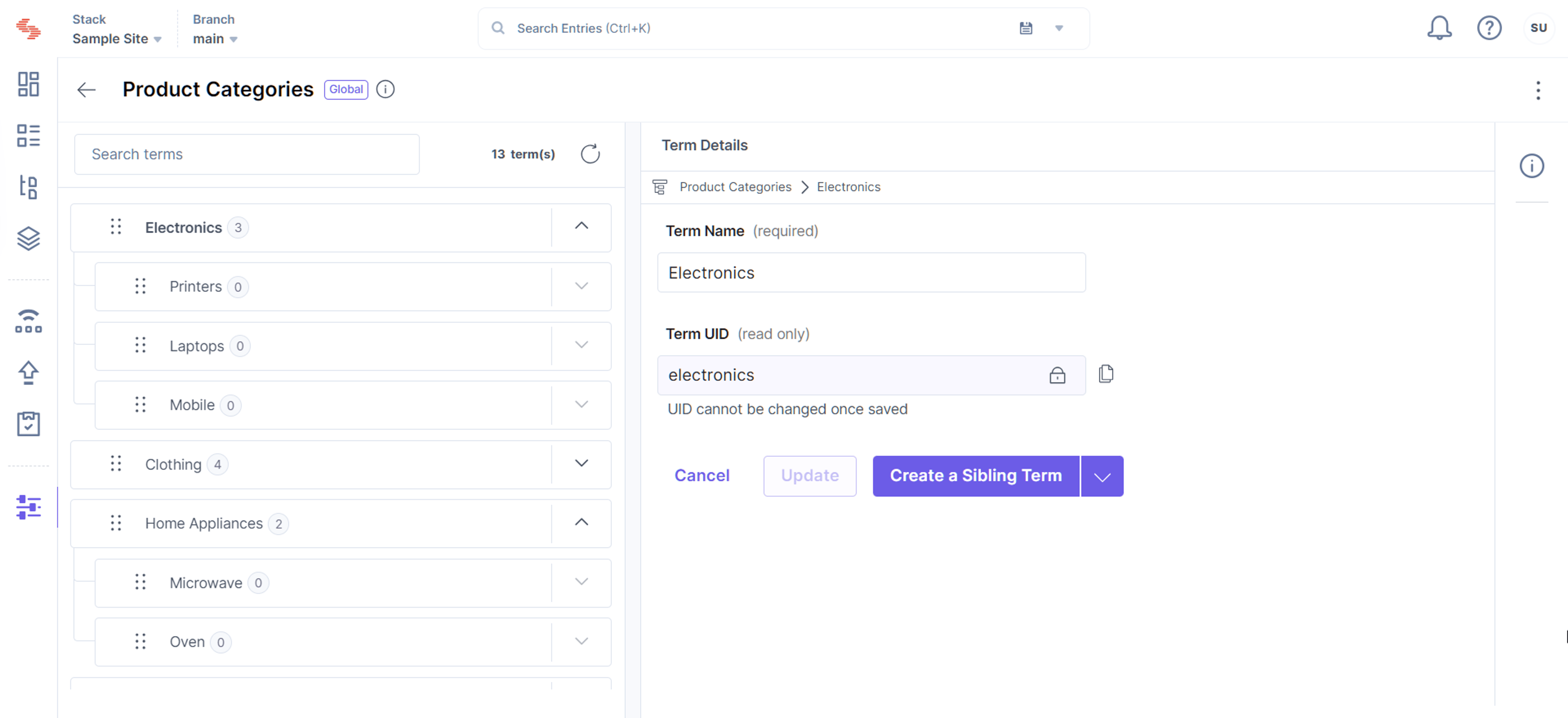The width and height of the screenshot is (1568, 718).
Task: Collapse the Electronics term group
Action: 581,226
